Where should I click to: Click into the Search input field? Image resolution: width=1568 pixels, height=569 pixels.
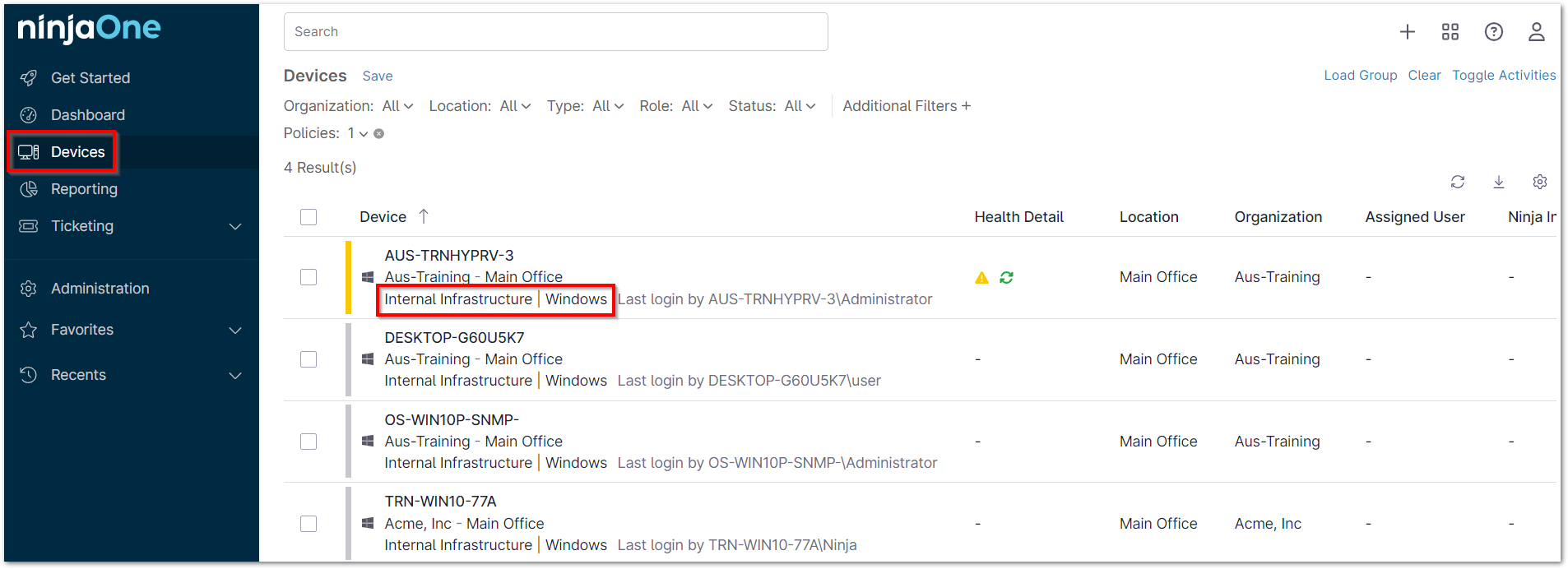[555, 32]
